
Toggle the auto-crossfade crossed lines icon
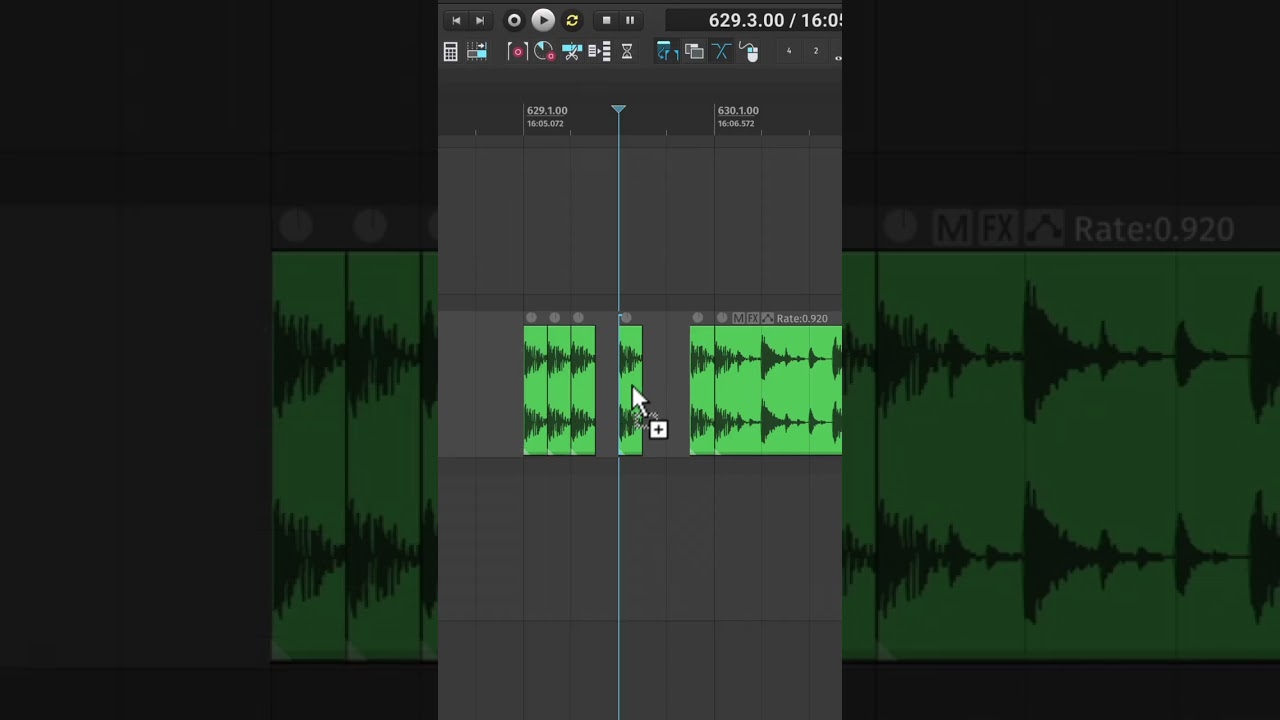721,52
